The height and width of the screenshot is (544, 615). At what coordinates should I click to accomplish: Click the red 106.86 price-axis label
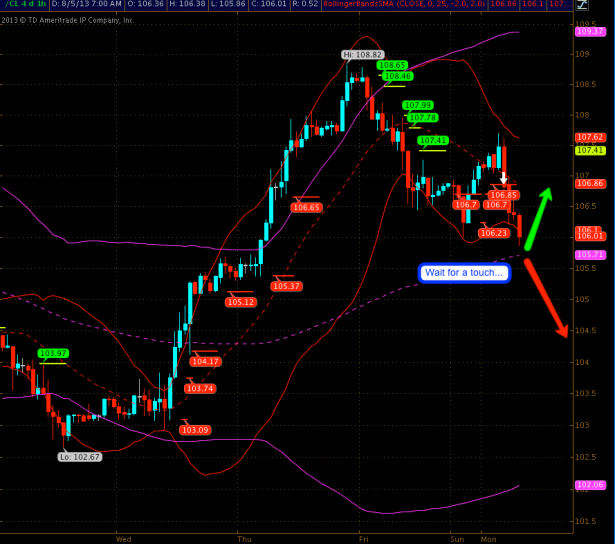point(590,184)
